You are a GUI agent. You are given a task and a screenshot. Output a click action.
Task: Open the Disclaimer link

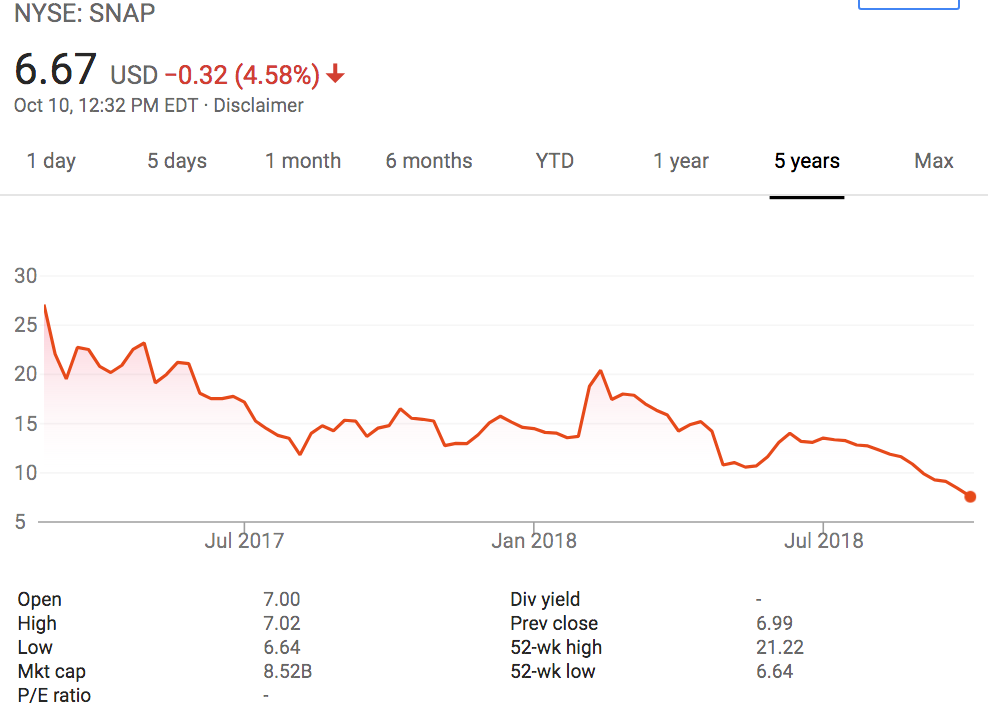pos(258,105)
